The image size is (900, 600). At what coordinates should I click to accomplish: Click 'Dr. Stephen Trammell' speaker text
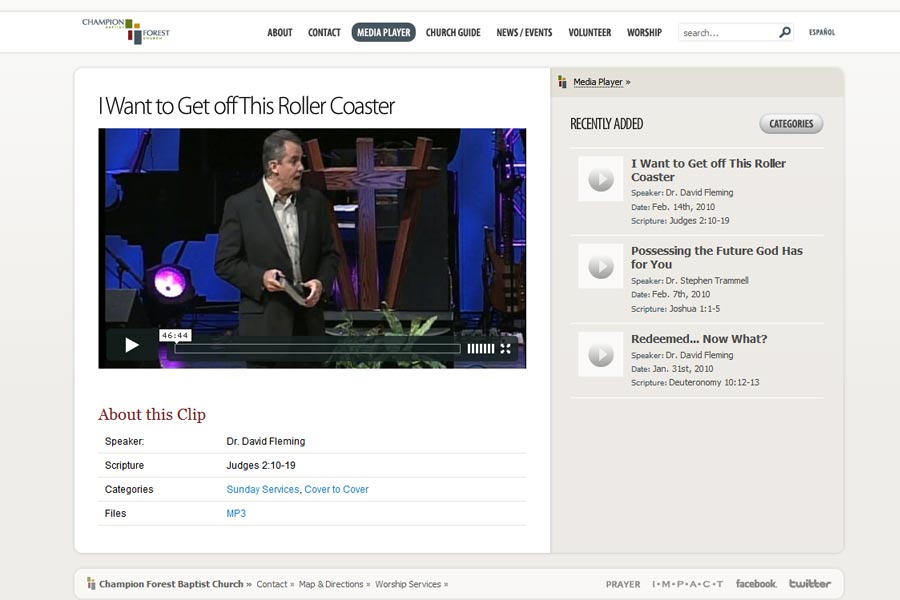707,280
